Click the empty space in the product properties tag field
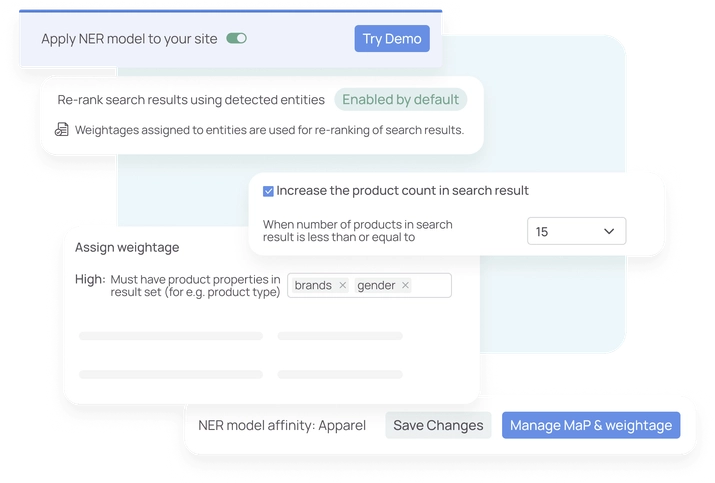This screenshot has width=715, height=483. point(431,285)
